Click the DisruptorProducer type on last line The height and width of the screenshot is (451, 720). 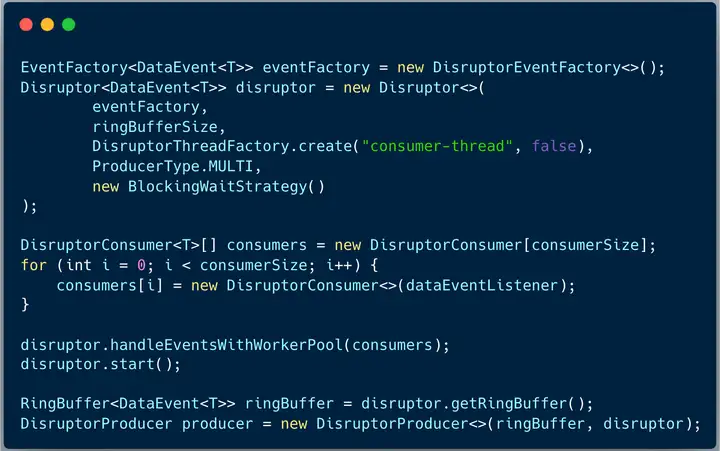[96, 423]
